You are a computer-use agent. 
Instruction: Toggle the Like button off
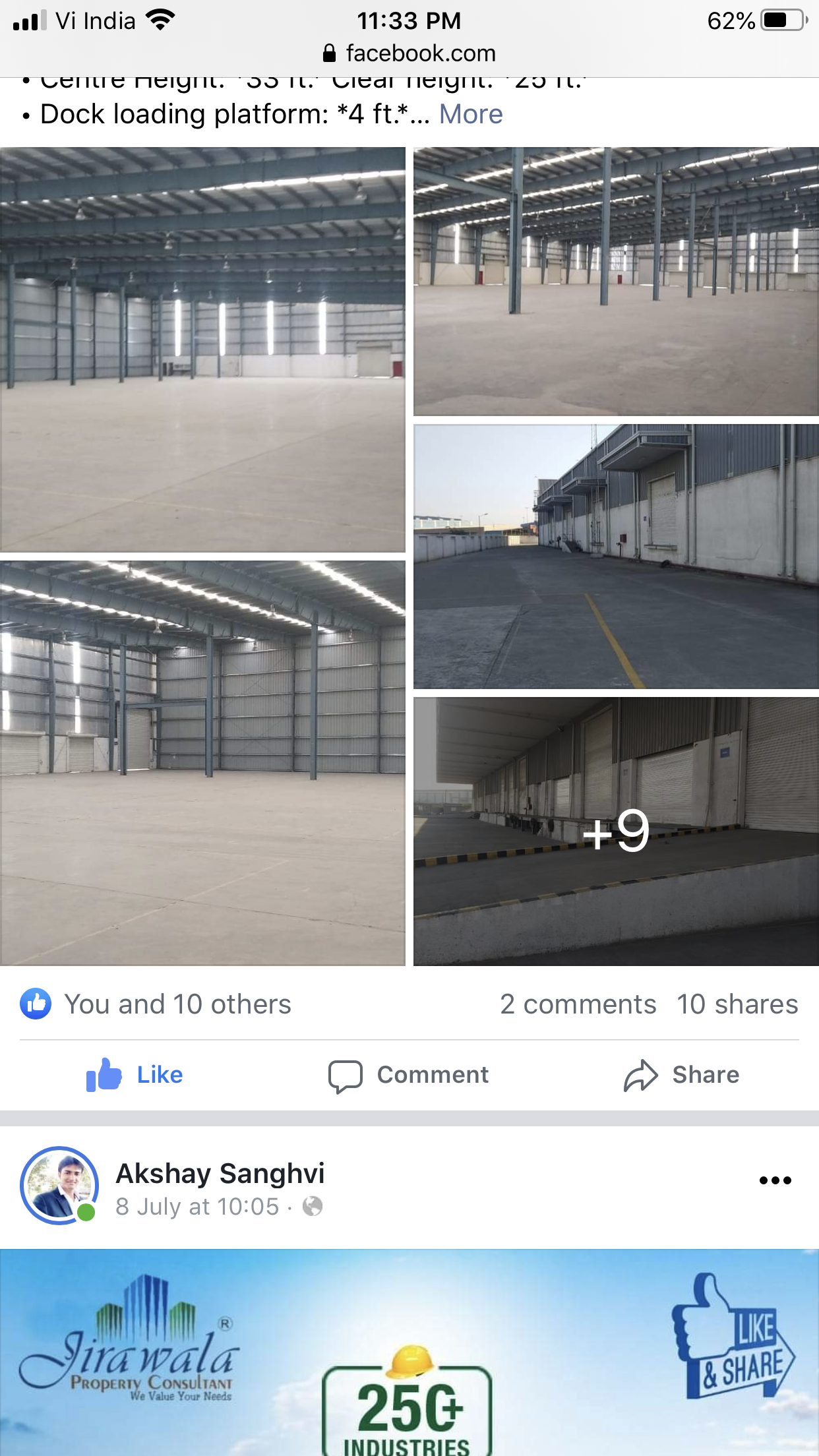[x=135, y=1075]
